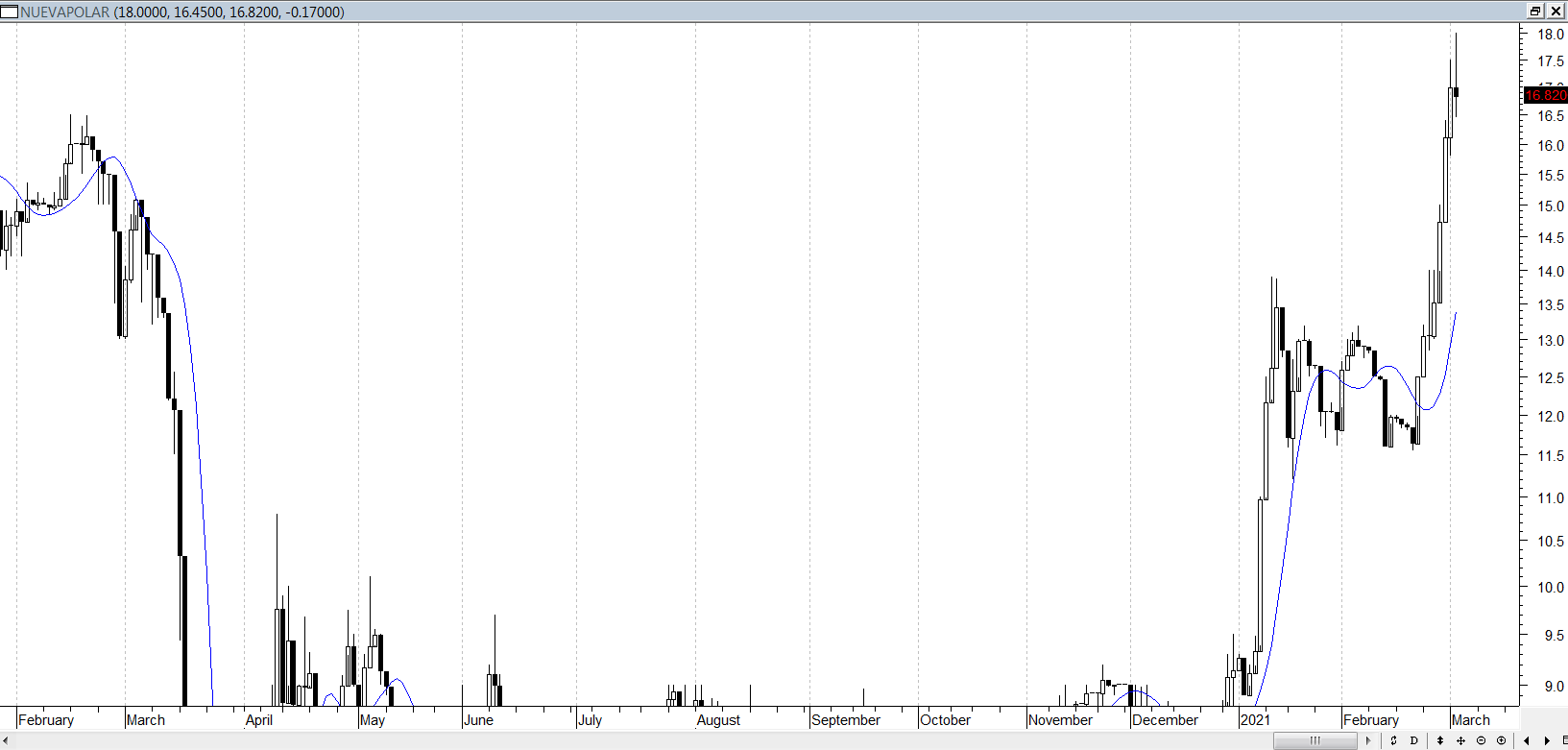Click the list icon at toolbar's right end

(x=1564, y=740)
